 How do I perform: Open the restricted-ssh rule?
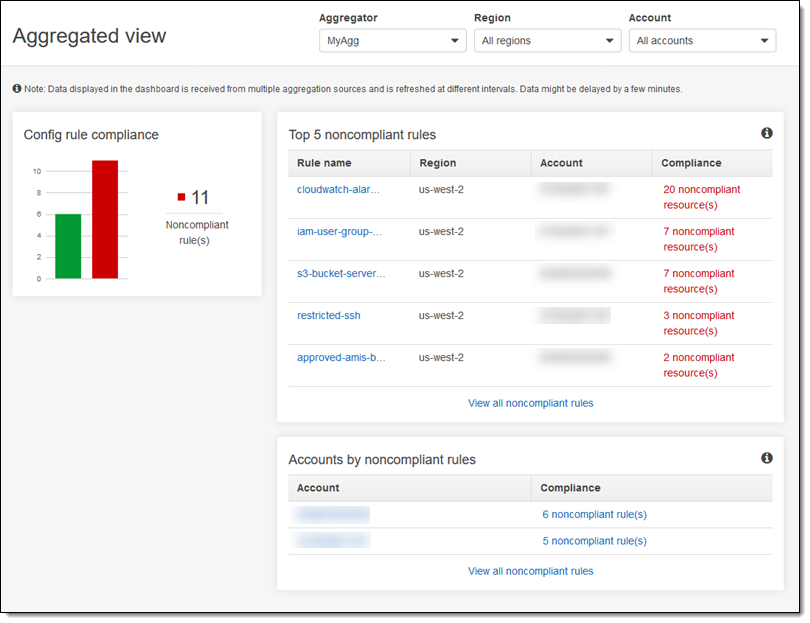click(328, 315)
